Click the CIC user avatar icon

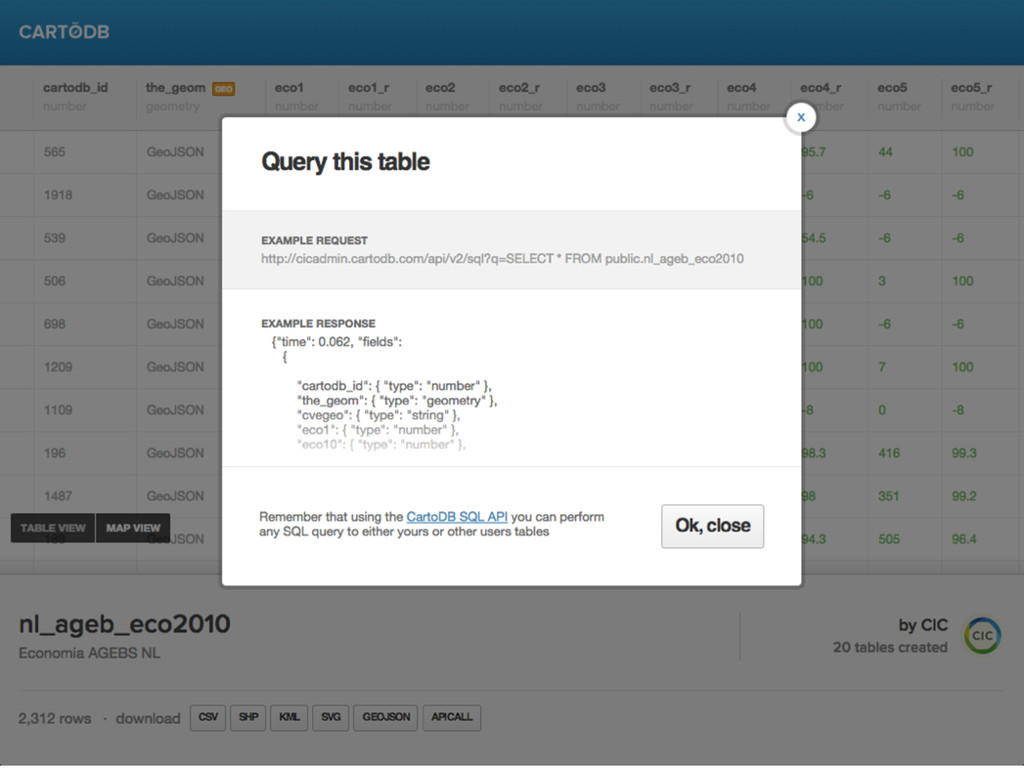tap(982, 635)
